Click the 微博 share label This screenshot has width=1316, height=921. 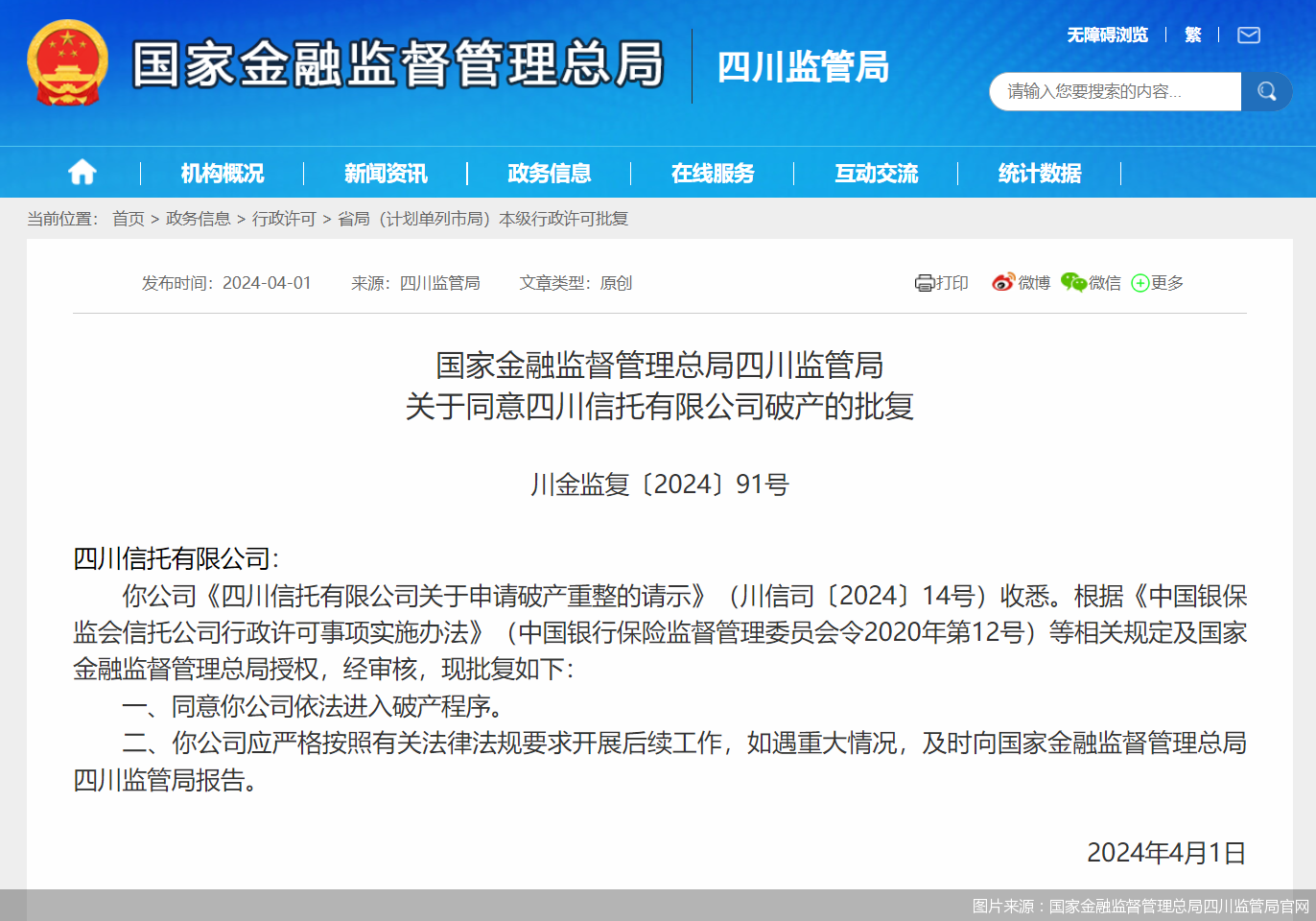1034,283
